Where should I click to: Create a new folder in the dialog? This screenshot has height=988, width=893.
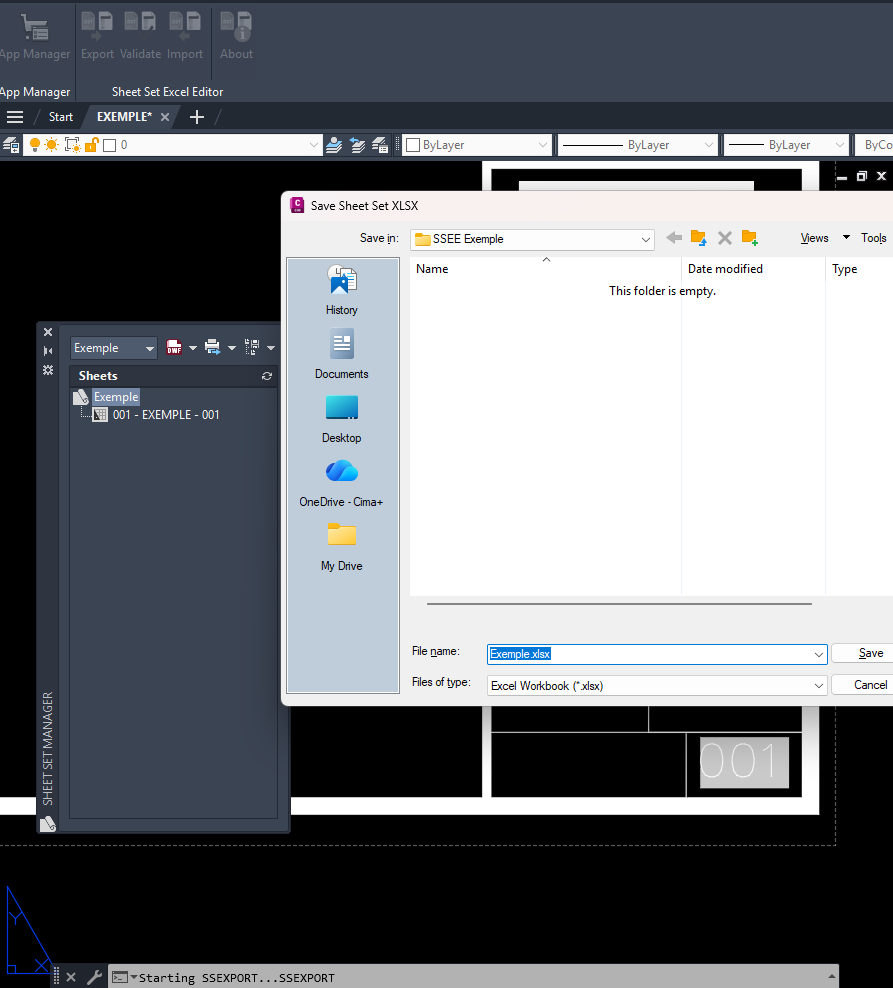749,238
